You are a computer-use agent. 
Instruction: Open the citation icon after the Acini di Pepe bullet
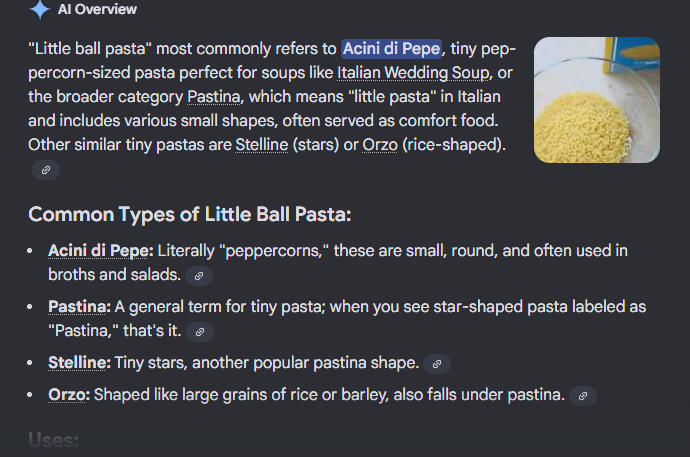click(200, 275)
